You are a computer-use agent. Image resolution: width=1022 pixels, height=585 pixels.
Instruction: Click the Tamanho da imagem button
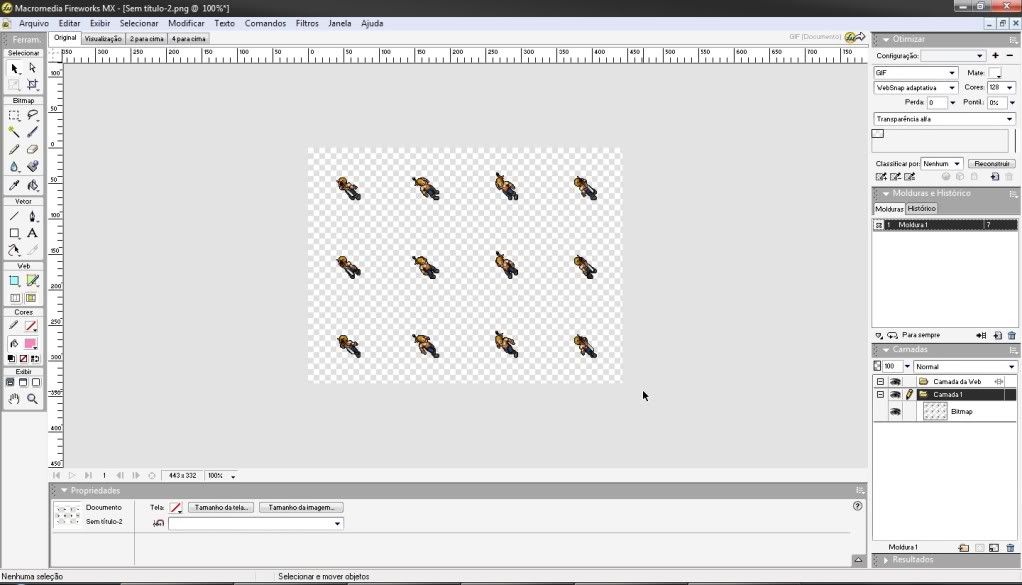pyautogui.click(x=301, y=508)
